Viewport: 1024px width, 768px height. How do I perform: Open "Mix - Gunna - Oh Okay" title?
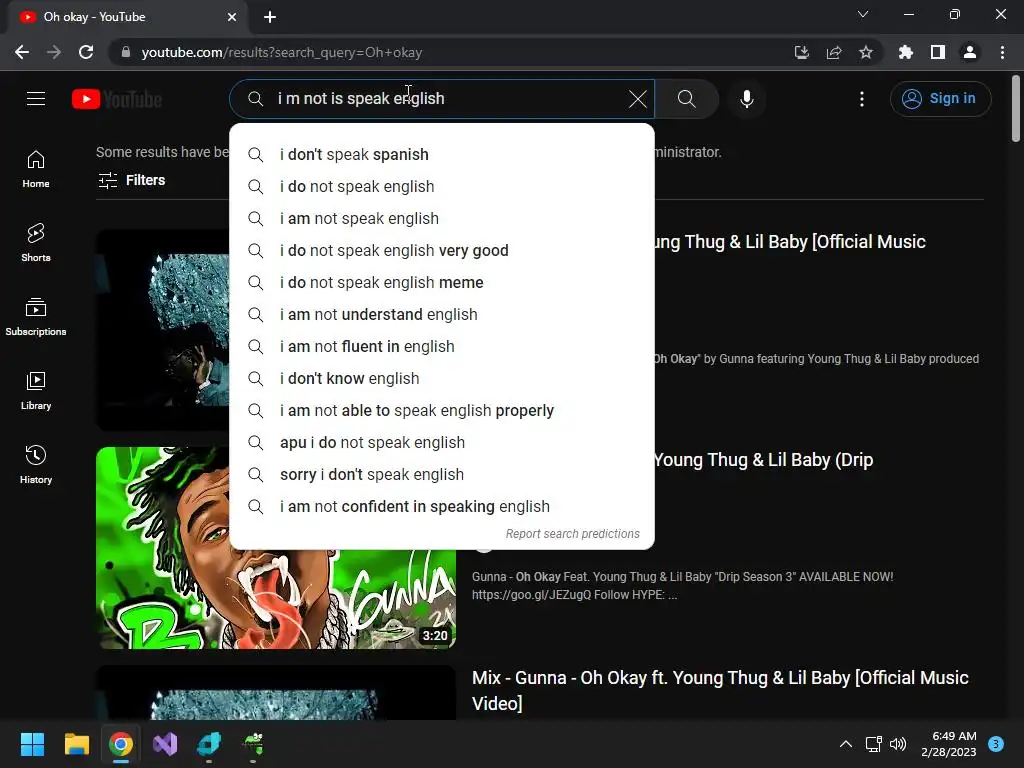pos(720,690)
